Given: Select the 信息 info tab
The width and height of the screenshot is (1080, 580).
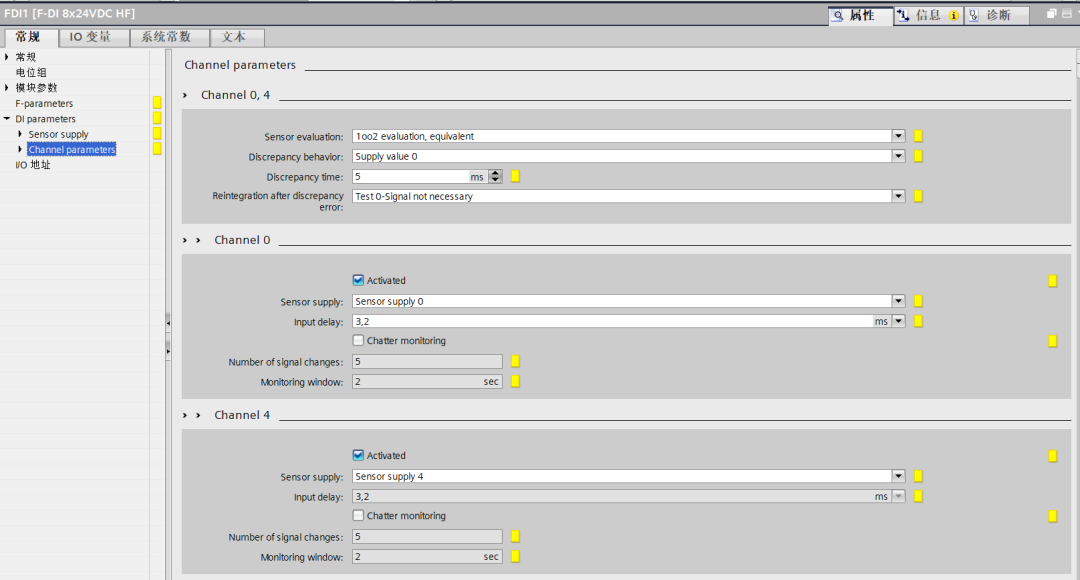Looking at the screenshot, I should pyautogui.click(x=928, y=15).
